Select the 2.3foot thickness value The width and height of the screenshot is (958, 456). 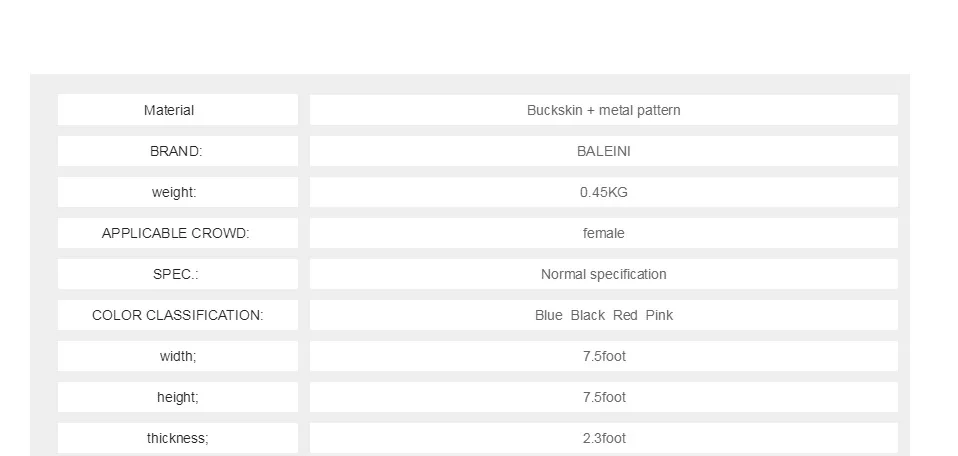pos(604,438)
